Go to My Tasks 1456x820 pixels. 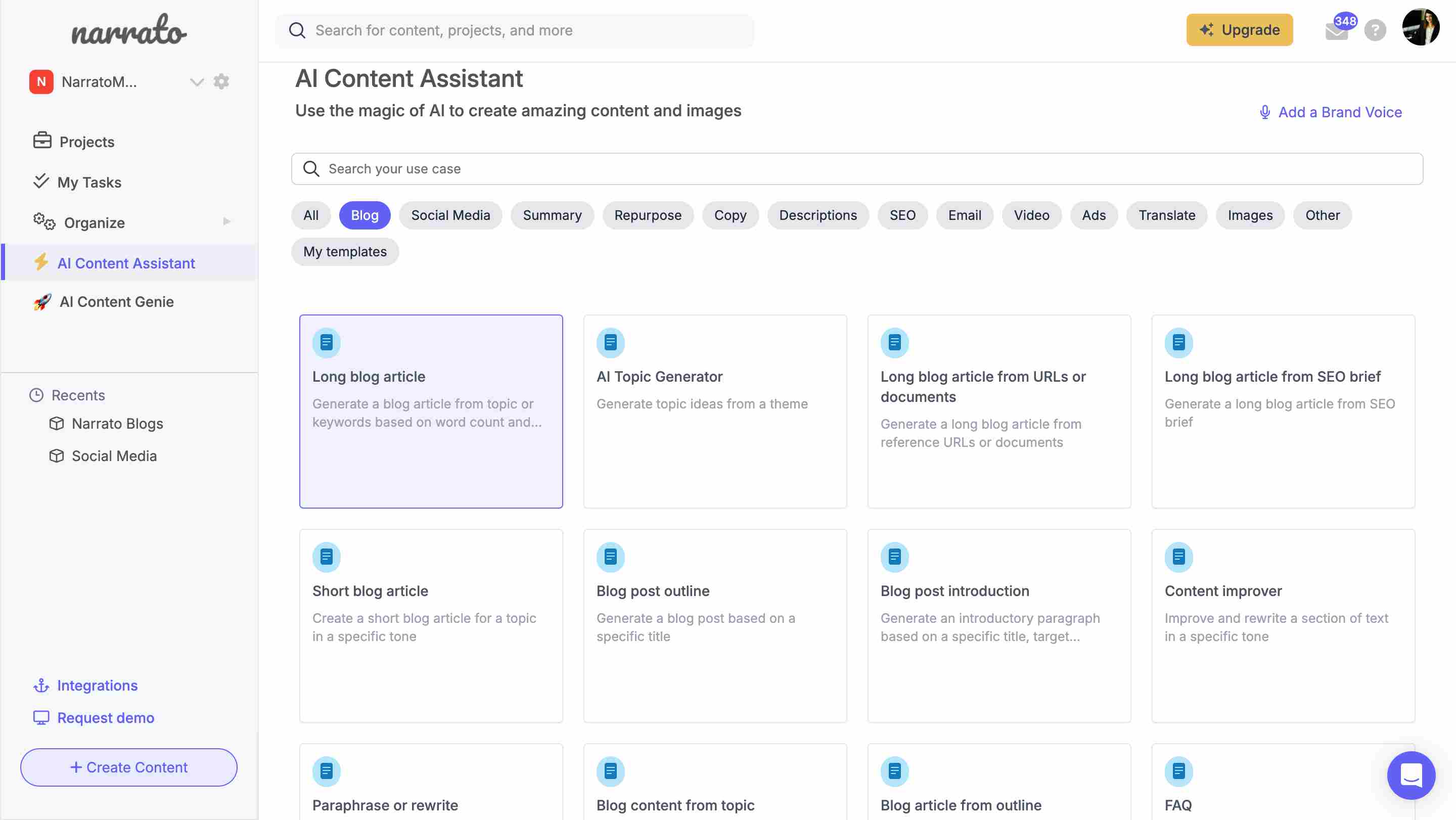point(77,182)
